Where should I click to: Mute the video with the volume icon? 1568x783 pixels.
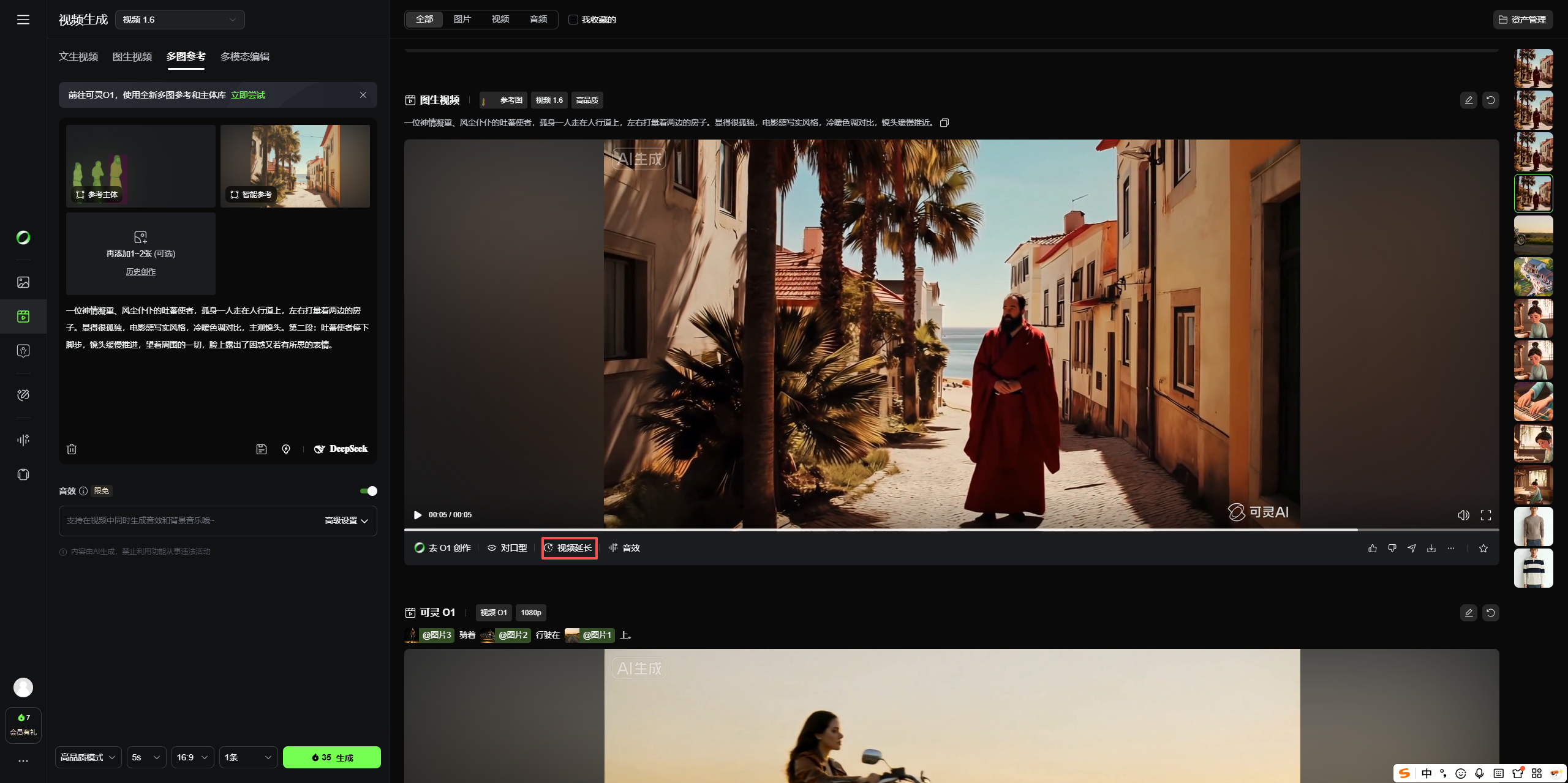coord(1463,515)
